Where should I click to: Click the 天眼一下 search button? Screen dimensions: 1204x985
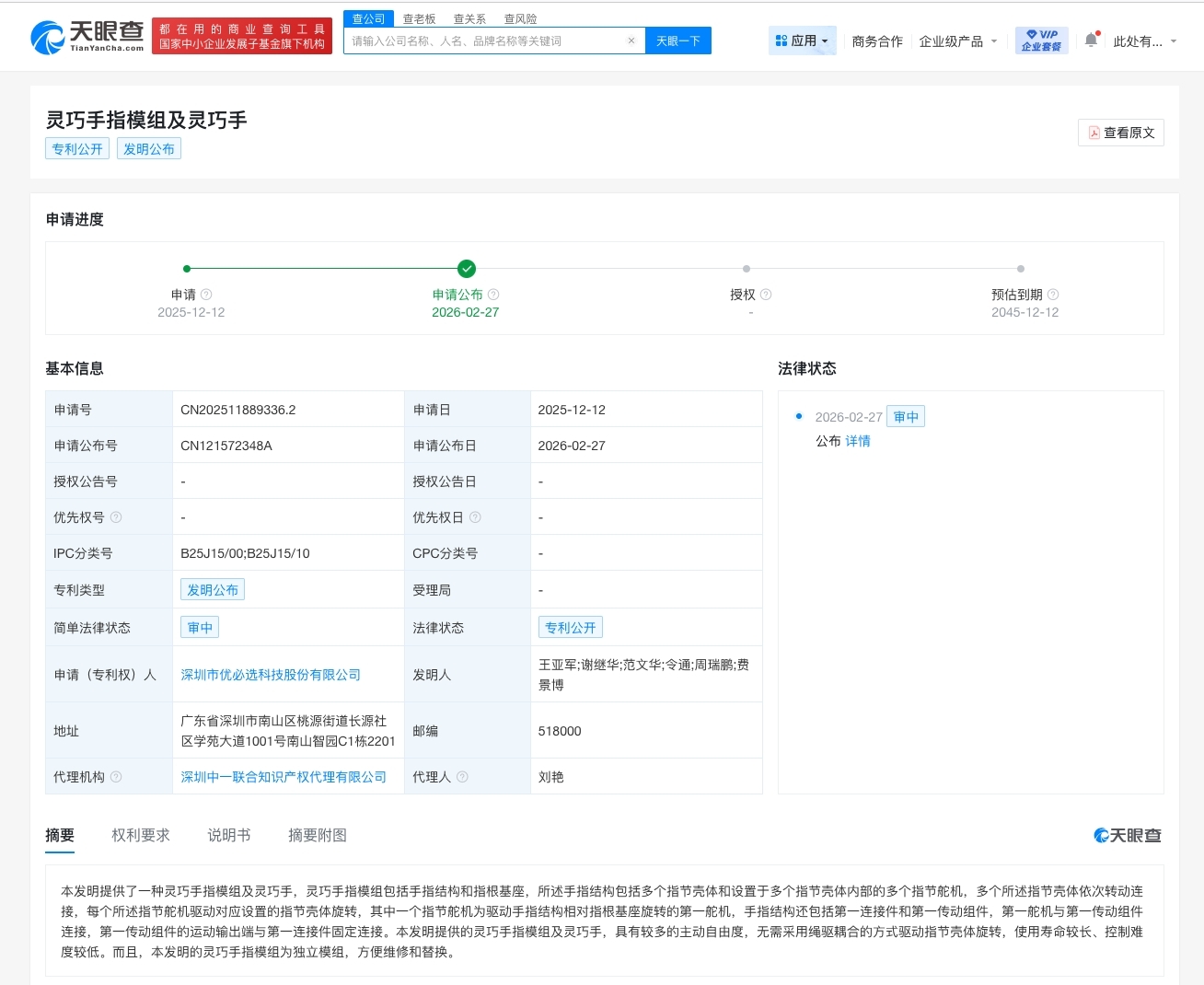tap(678, 41)
